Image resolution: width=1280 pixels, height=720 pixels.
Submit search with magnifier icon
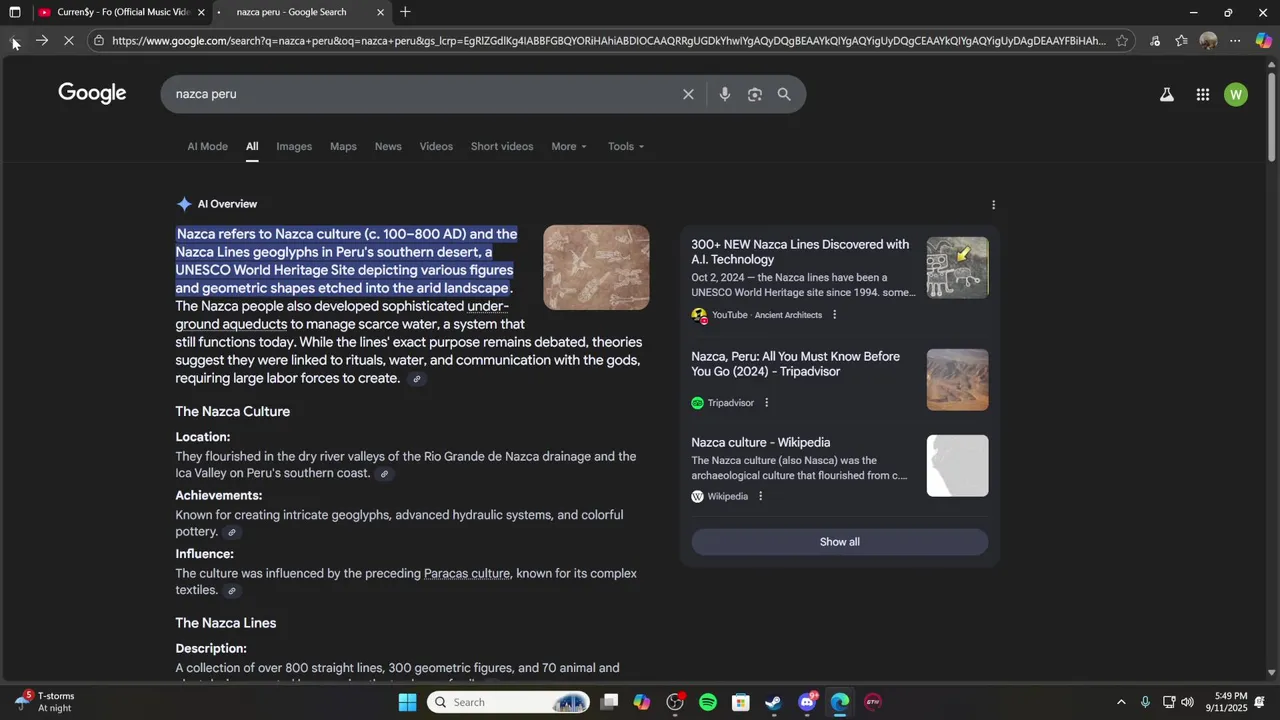784,94
